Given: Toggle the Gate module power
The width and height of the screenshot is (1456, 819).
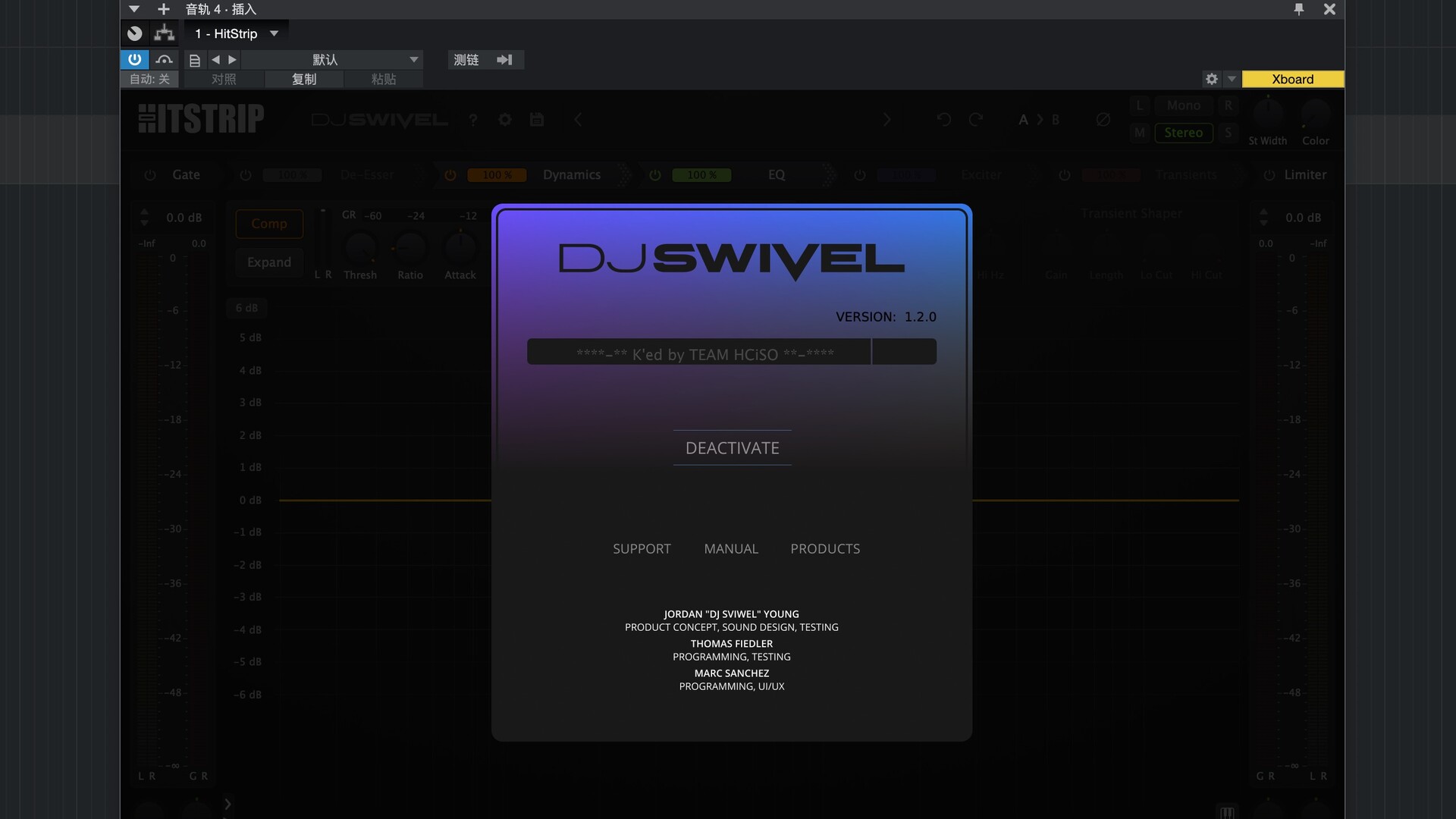Looking at the screenshot, I should point(150,175).
